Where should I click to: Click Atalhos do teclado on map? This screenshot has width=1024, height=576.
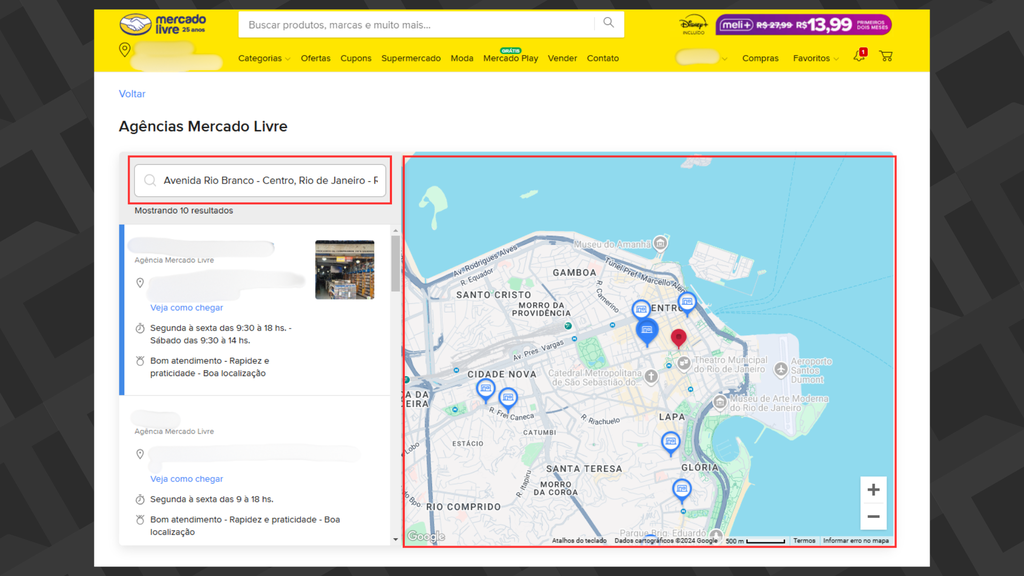click(x=579, y=541)
